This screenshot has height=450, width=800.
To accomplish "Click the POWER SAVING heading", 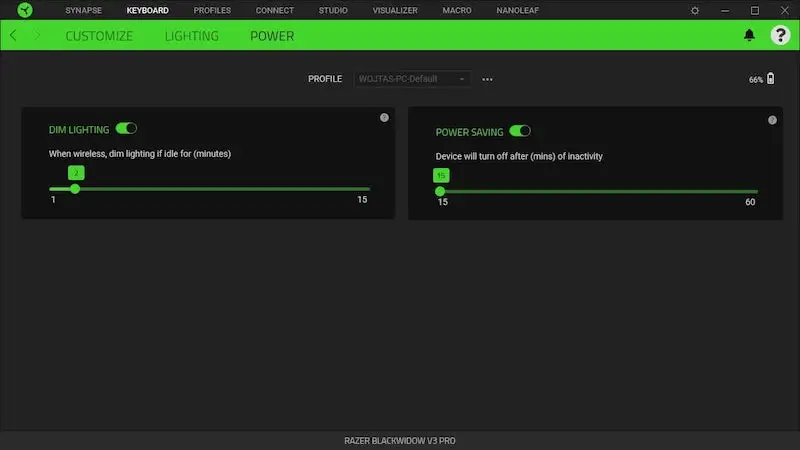I will pyautogui.click(x=469, y=132).
